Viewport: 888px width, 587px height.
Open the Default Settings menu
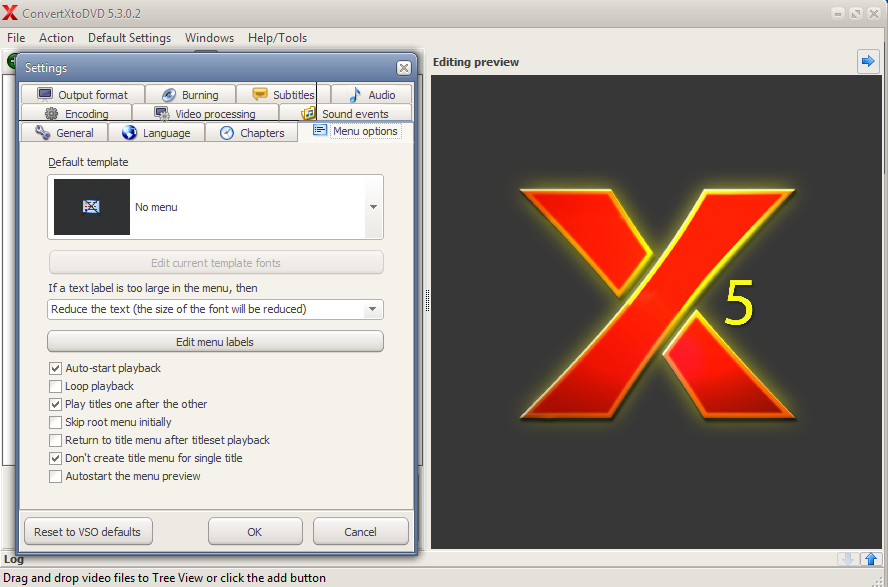coord(129,38)
